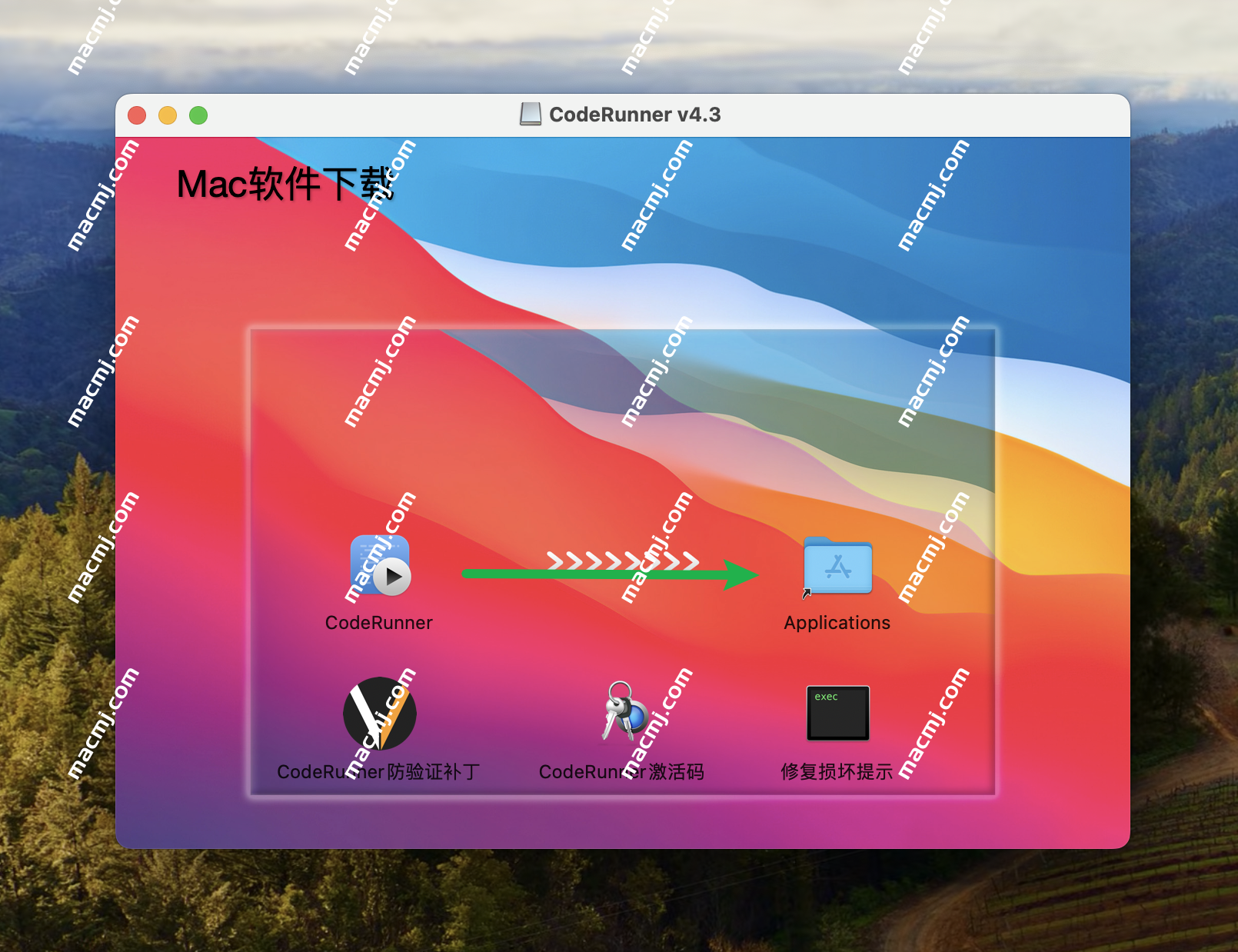Screen dimensions: 1238x952
Task: Click the CodeRunner激活码 file name
Action: coord(621,771)
